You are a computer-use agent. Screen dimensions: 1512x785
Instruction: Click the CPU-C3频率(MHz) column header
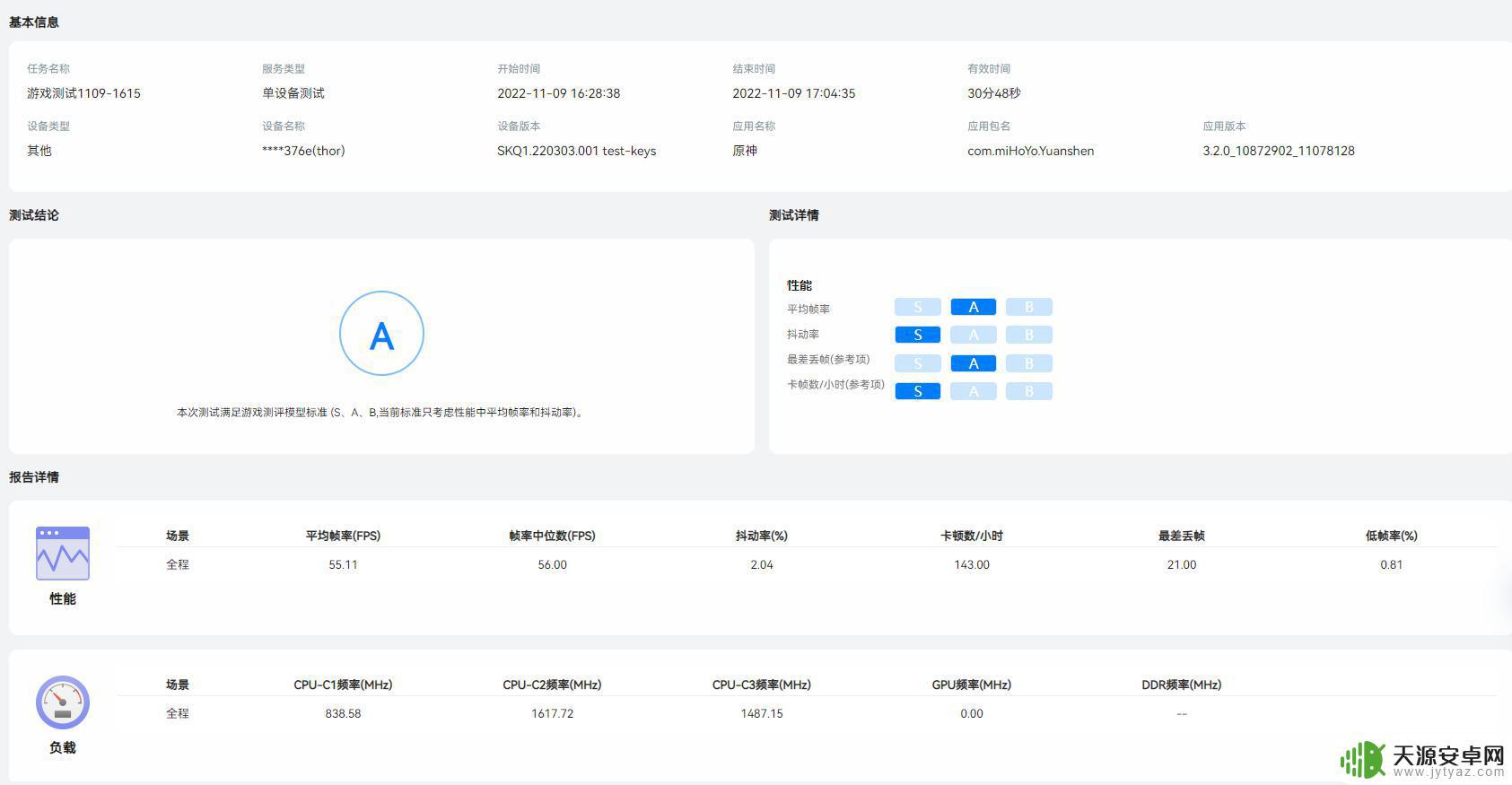pos(762,685)
